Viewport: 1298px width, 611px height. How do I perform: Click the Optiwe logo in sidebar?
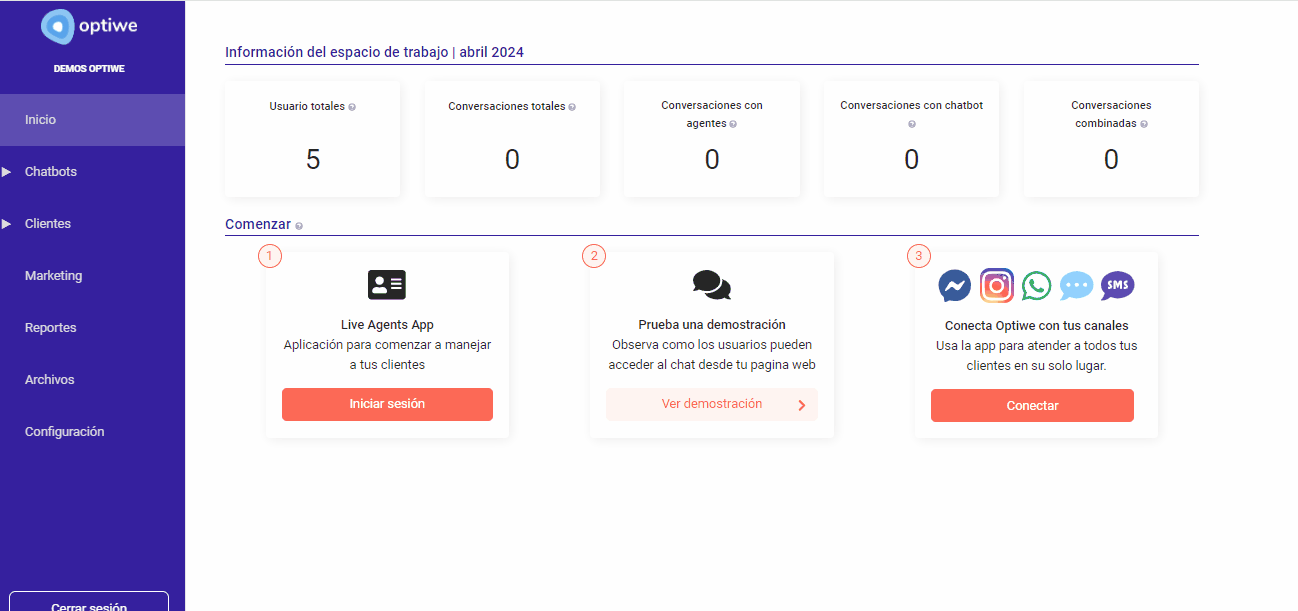pyautogui.click(x=90, y=26)
